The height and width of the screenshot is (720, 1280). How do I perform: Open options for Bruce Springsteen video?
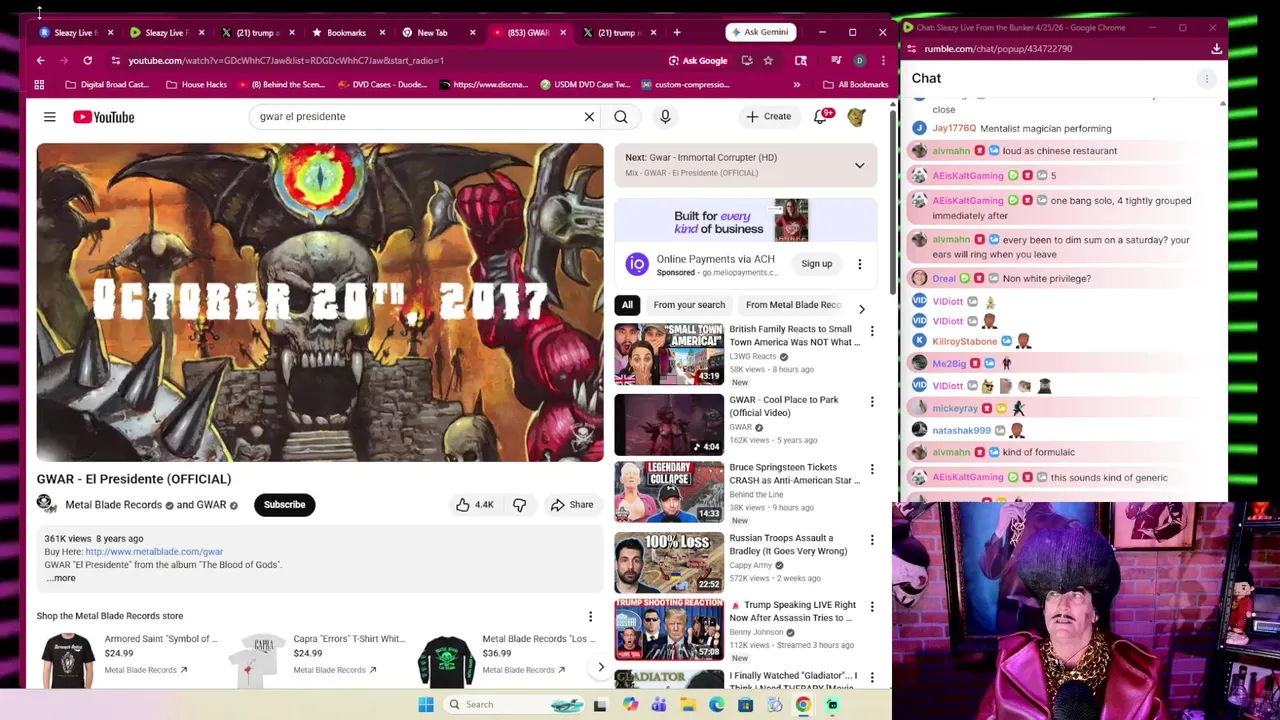[871, 469]
